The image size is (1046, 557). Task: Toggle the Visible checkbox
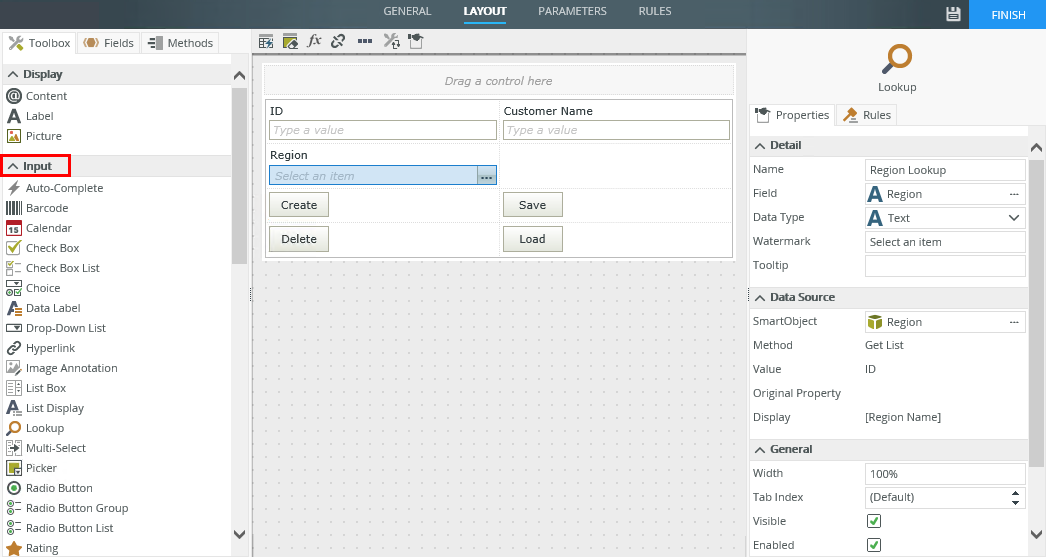pyautogui.click(x=873, y=521)
